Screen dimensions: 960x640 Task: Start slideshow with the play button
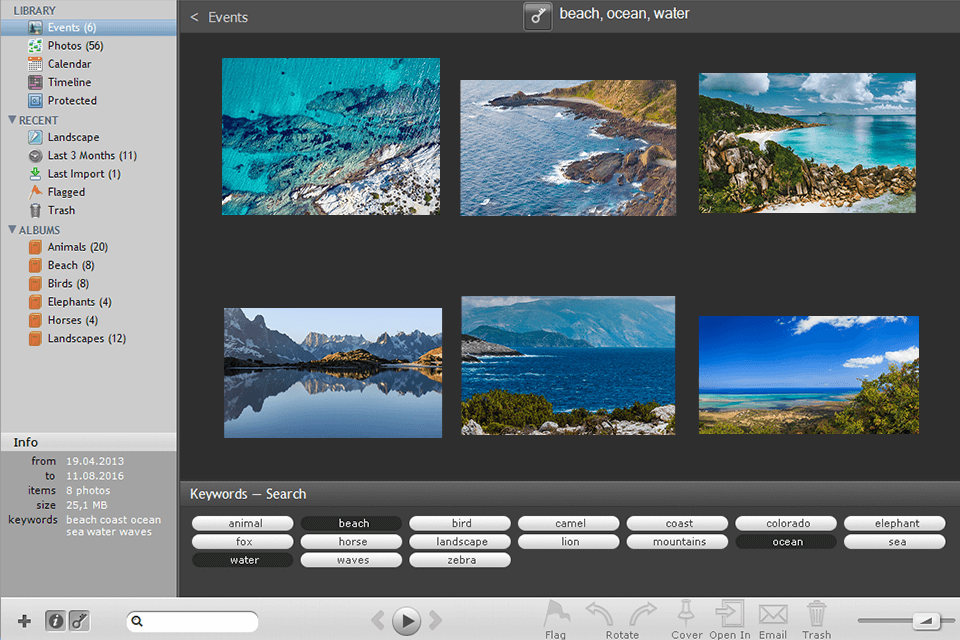[x=407, y=621]
